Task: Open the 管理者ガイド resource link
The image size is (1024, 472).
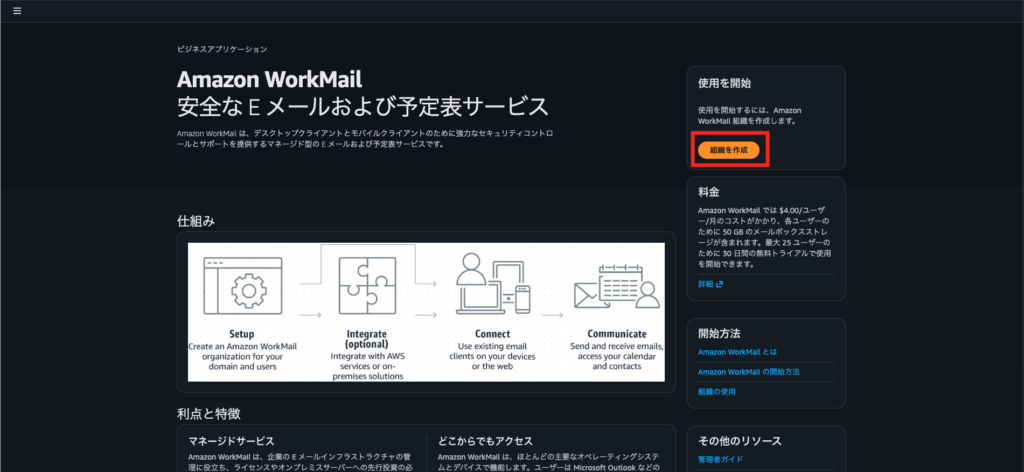Action: coord(720,459)
